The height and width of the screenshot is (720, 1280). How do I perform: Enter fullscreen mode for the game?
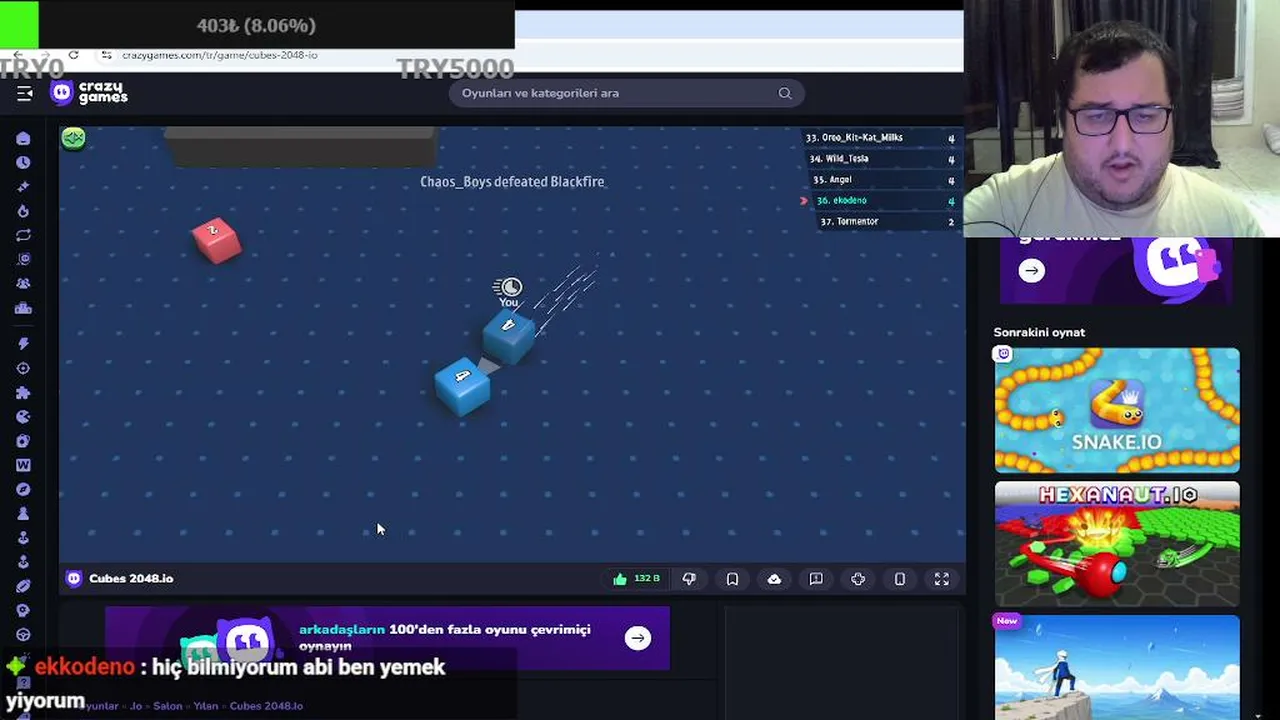coord(941,579)
